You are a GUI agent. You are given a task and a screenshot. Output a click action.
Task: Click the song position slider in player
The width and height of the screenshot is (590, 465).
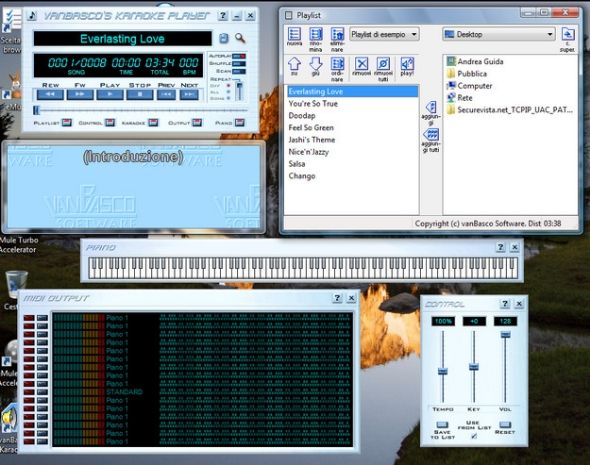click(36, 110)
